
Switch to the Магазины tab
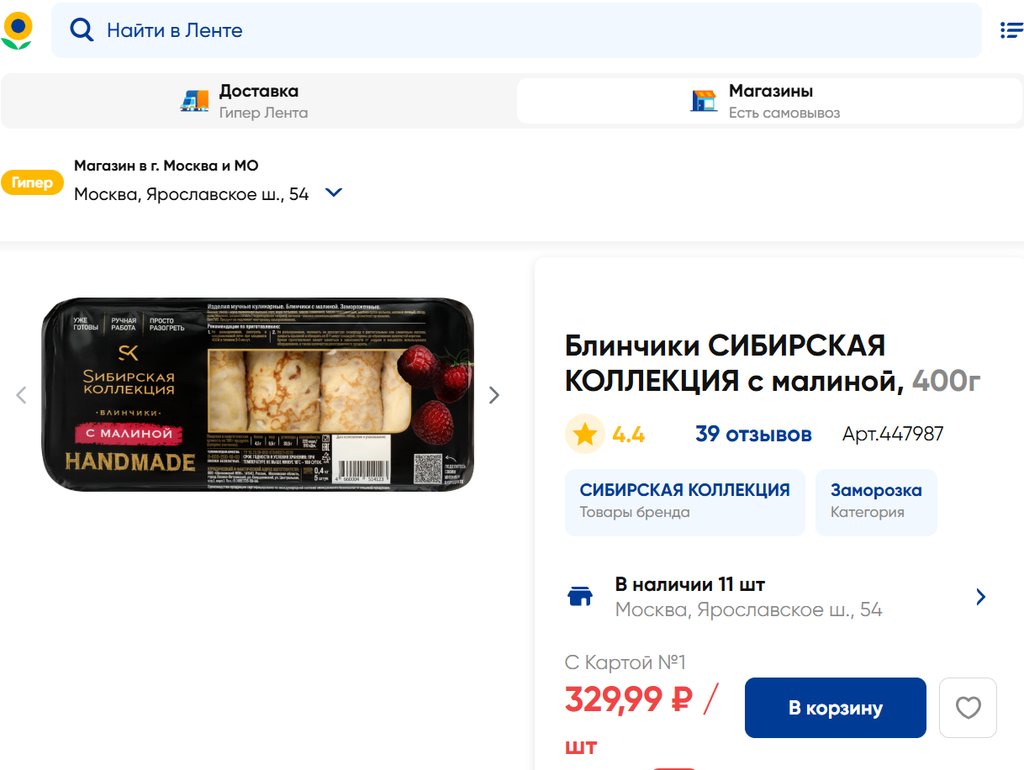769,101
